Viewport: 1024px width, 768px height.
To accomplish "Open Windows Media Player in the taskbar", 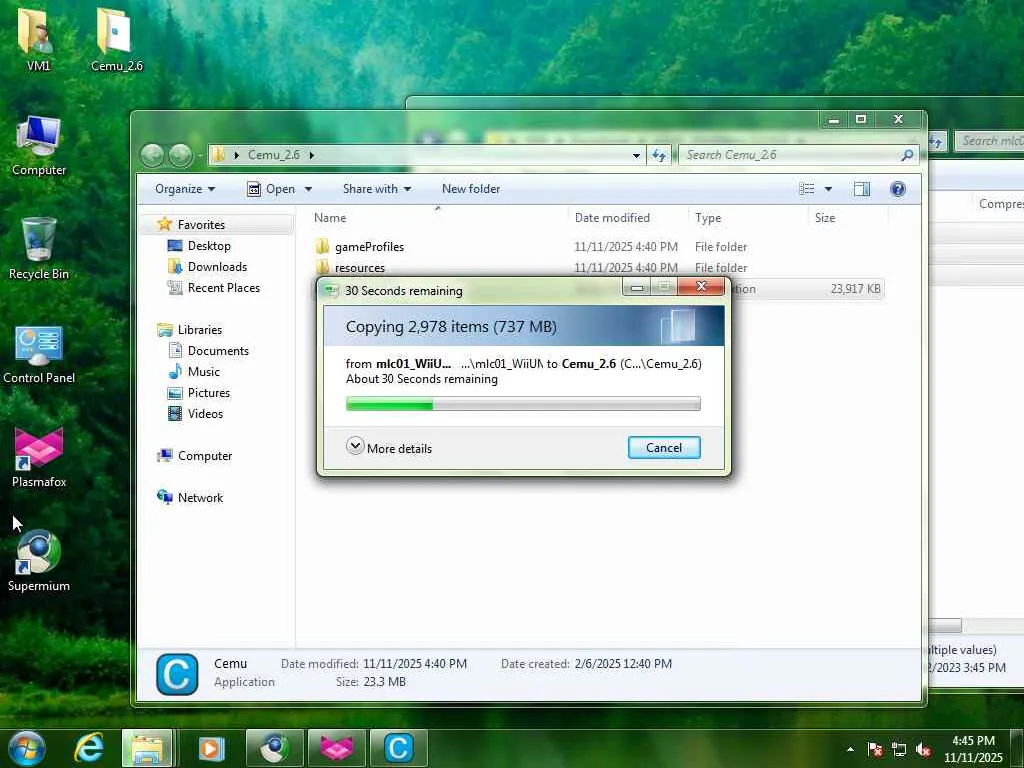I will (210, 748).
